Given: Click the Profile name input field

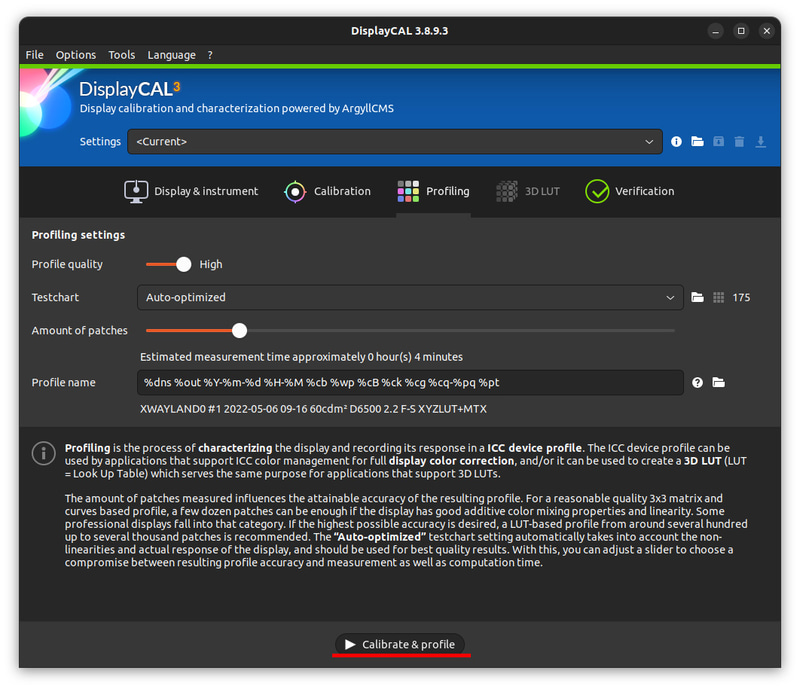Looking at the screenshot, I should click(x=410, y=382).
